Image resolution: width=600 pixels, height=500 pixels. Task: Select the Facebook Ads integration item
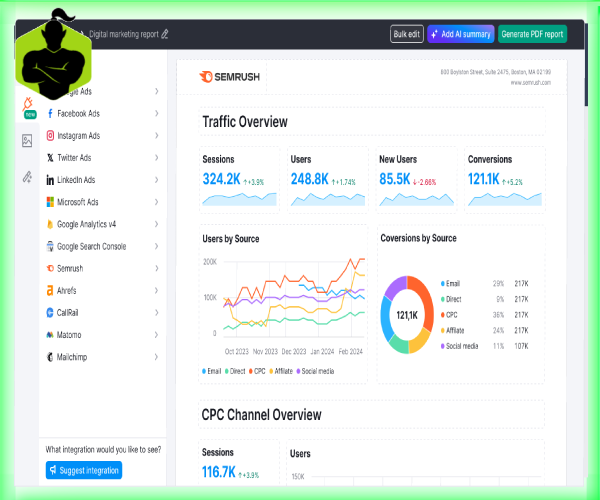tap(103, 113)
